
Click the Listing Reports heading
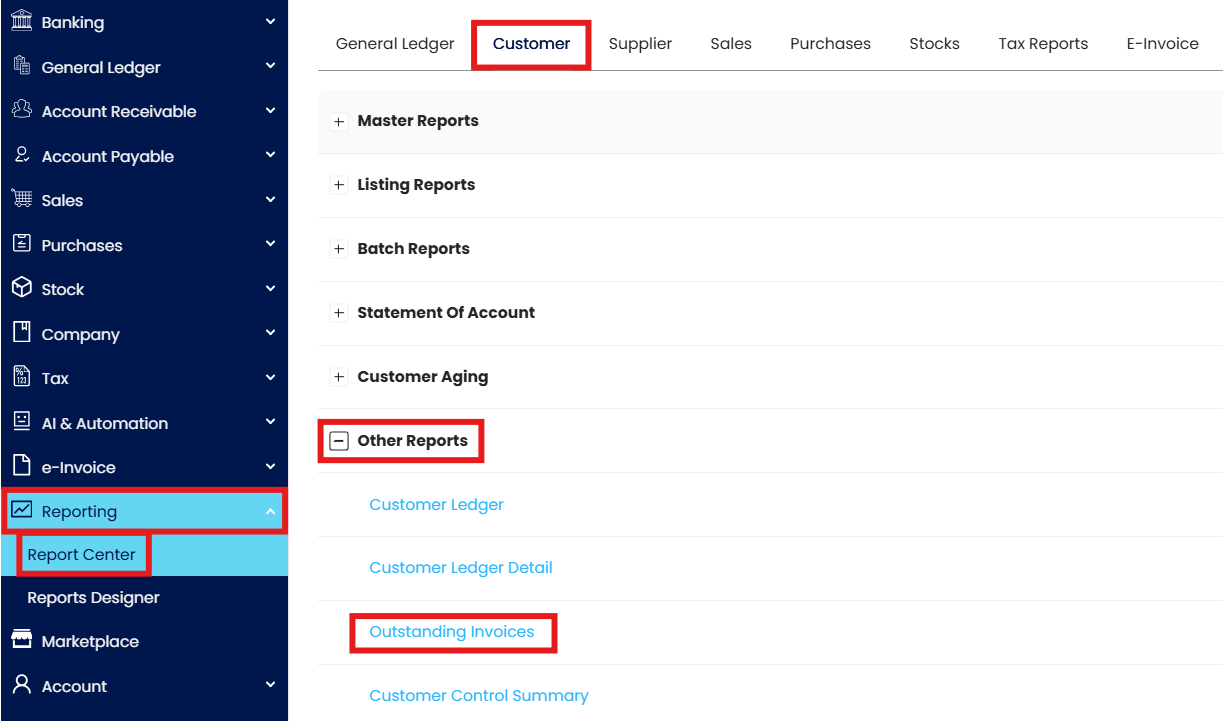pyautogui.click(x=416, y=185)
